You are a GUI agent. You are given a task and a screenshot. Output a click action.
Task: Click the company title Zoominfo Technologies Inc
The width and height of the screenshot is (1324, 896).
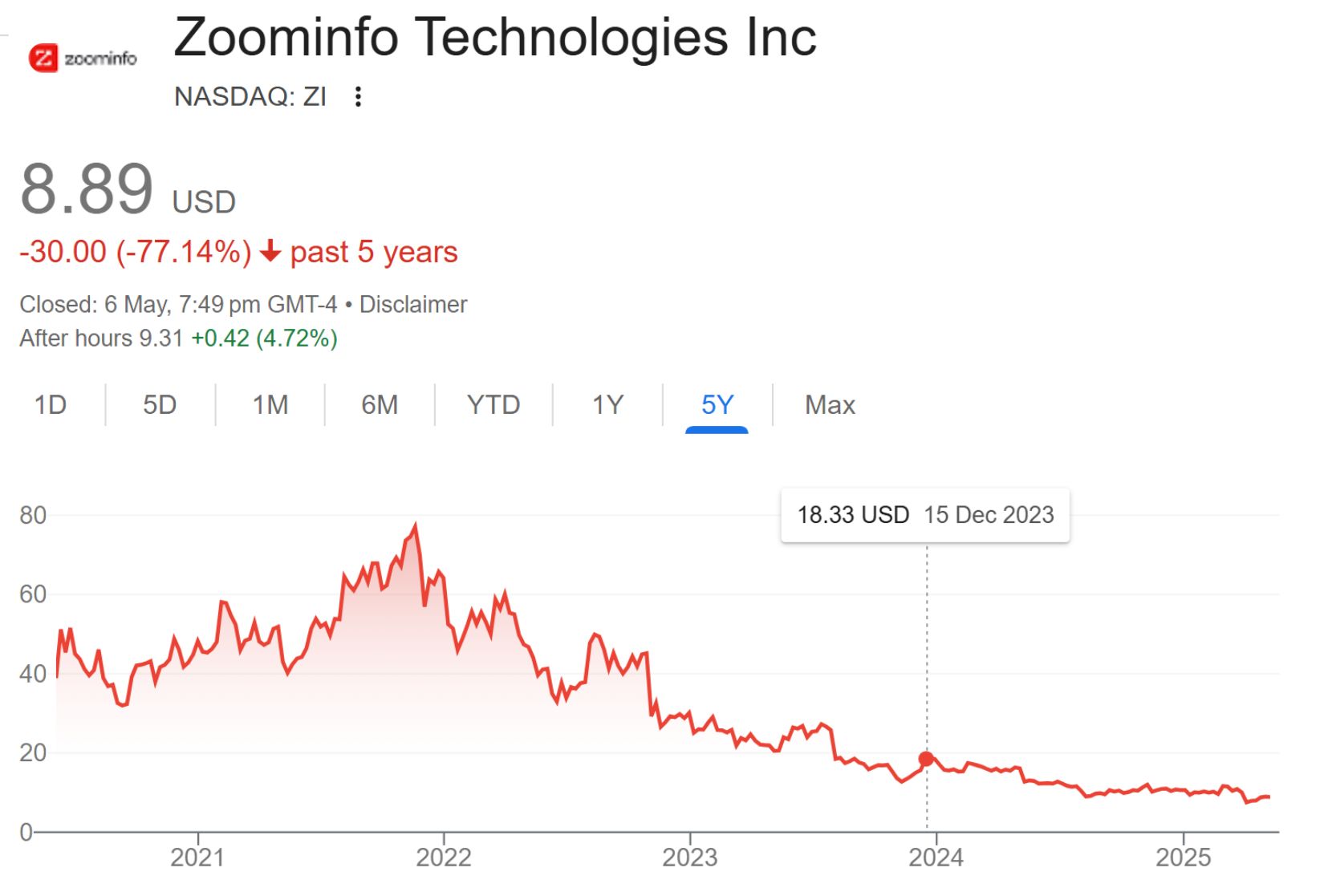coord(497,38)
